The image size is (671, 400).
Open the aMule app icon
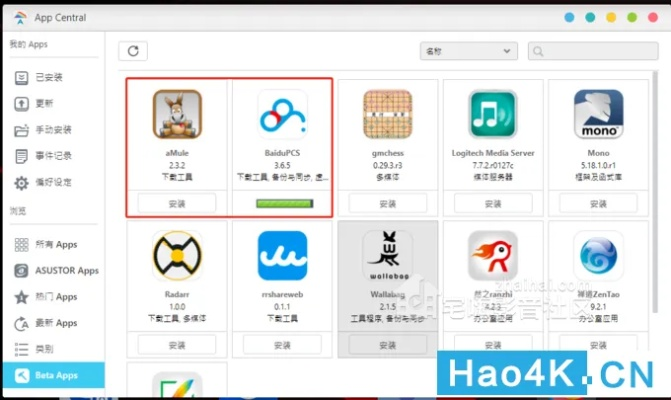click(x=177, y=114)
